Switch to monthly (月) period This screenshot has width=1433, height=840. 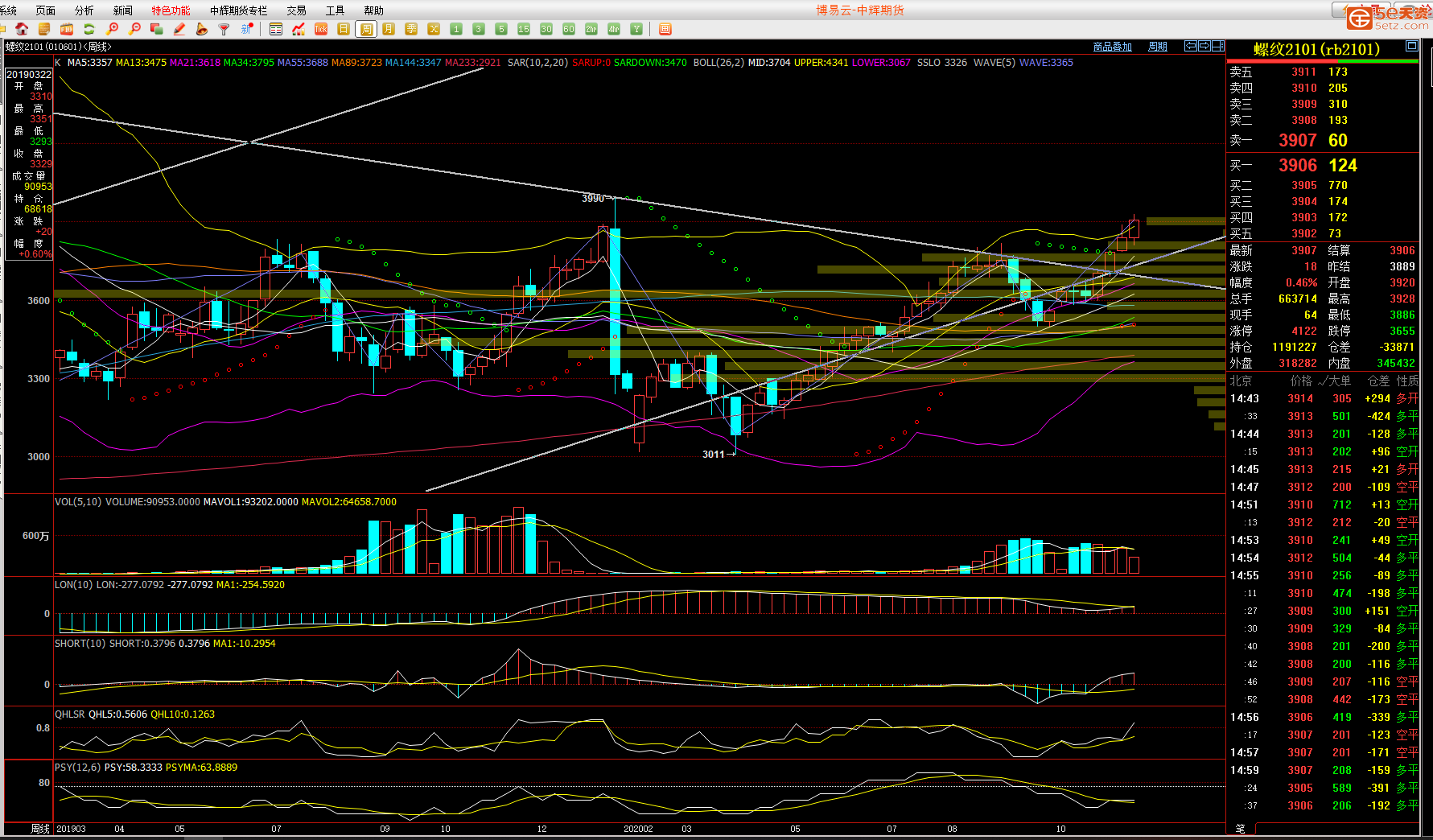[389, 29]
